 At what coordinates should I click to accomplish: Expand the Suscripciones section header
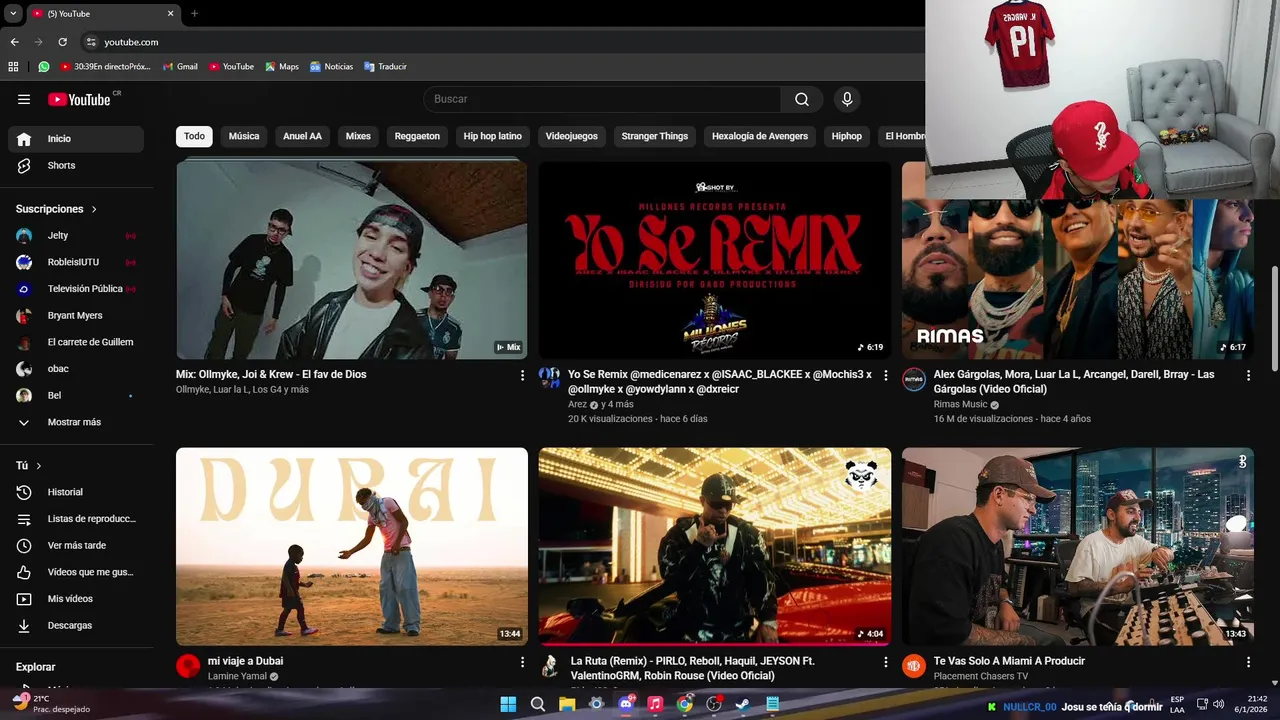click(57, 209)
